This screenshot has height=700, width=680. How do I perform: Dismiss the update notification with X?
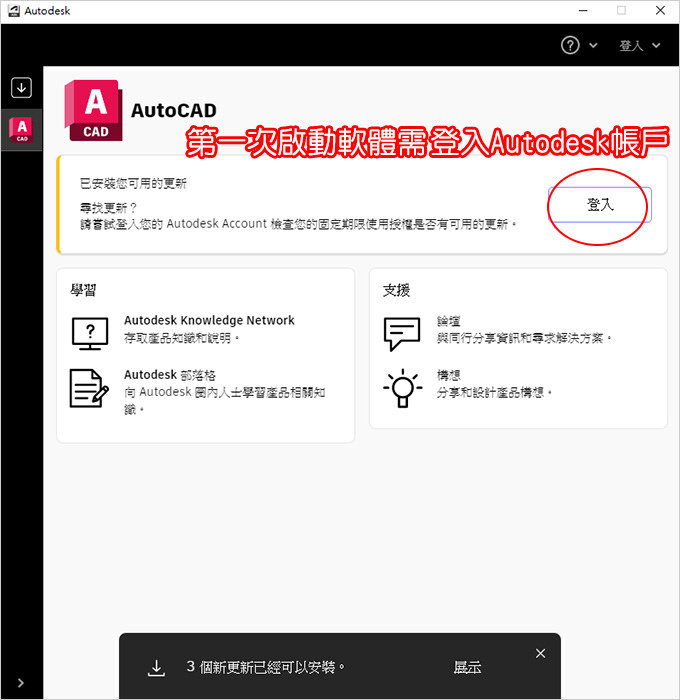[540, 654]
